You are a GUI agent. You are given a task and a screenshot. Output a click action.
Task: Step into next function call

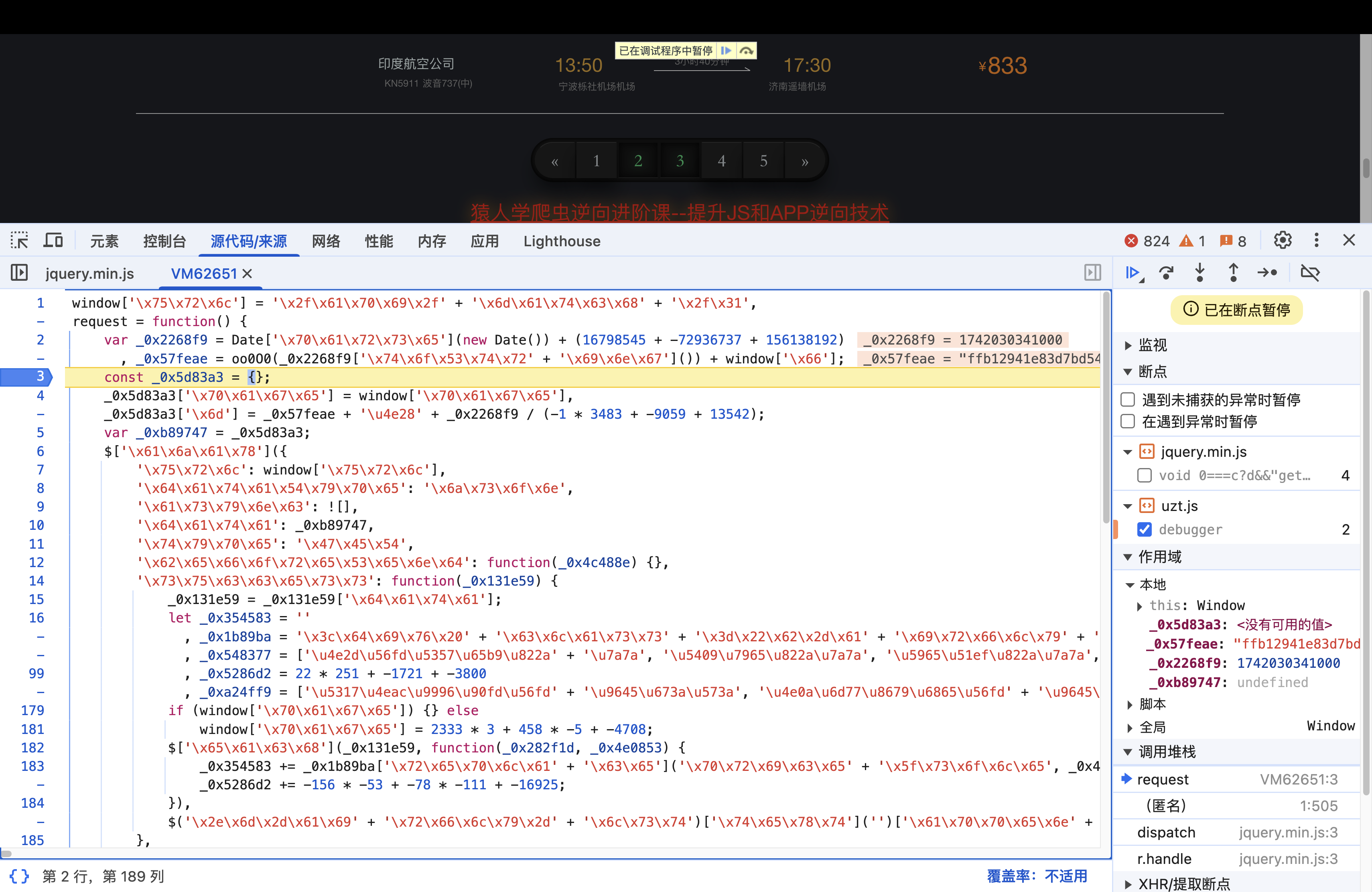pos(1199,273)
